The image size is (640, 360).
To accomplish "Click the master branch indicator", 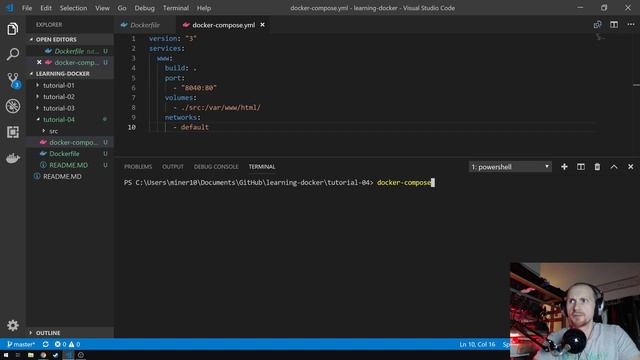I will (20, 344).
